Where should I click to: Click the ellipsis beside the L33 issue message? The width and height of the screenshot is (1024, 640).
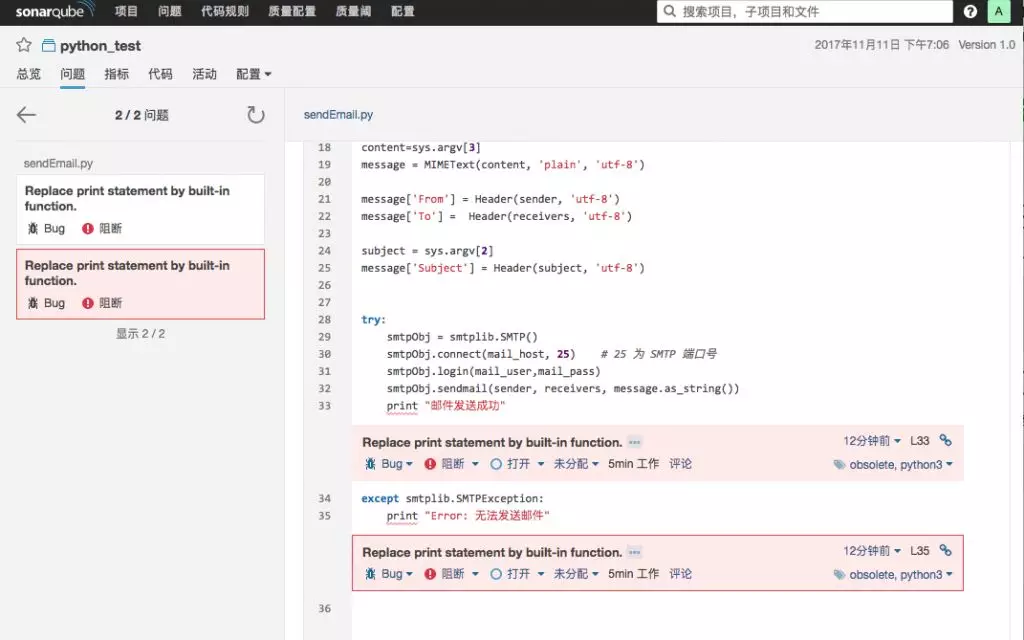point(634,442)
